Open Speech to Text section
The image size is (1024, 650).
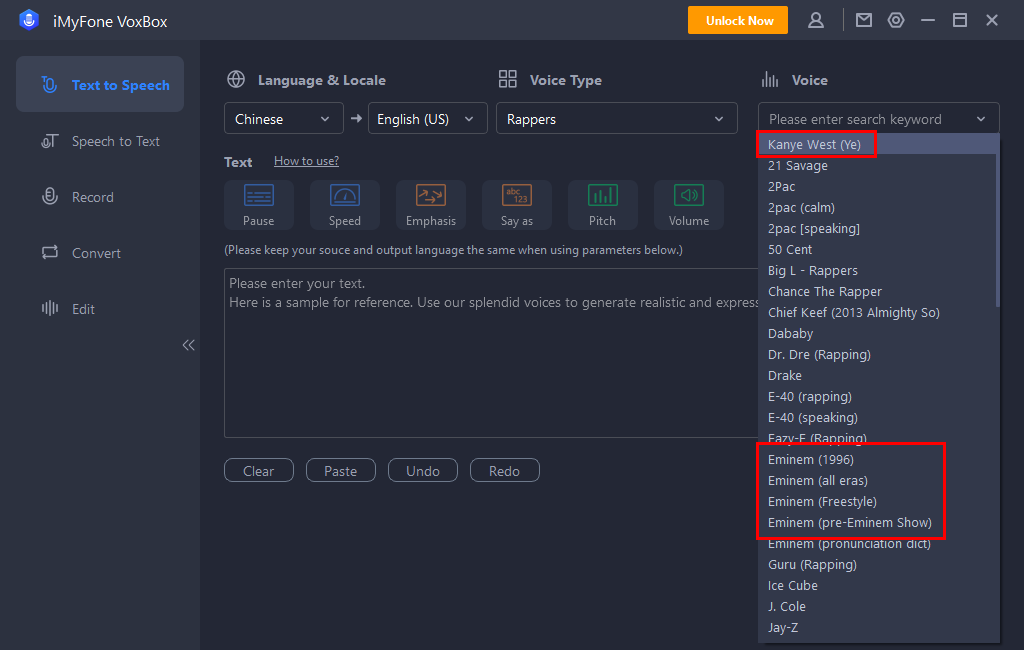[x=100, y=141]
